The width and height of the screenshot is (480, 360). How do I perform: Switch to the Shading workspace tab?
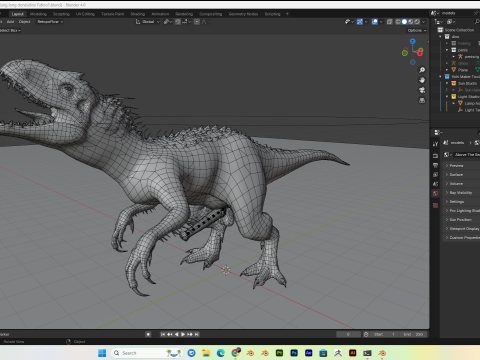tap(138, 14)
